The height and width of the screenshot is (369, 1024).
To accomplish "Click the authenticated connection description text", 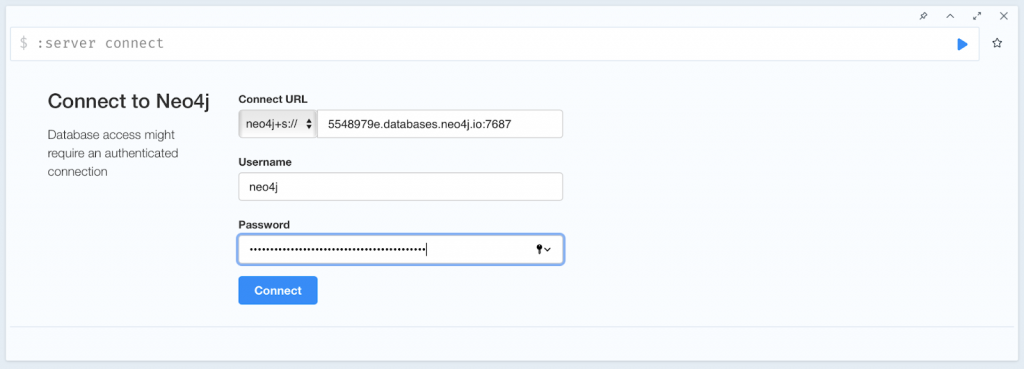I will 113,153.
